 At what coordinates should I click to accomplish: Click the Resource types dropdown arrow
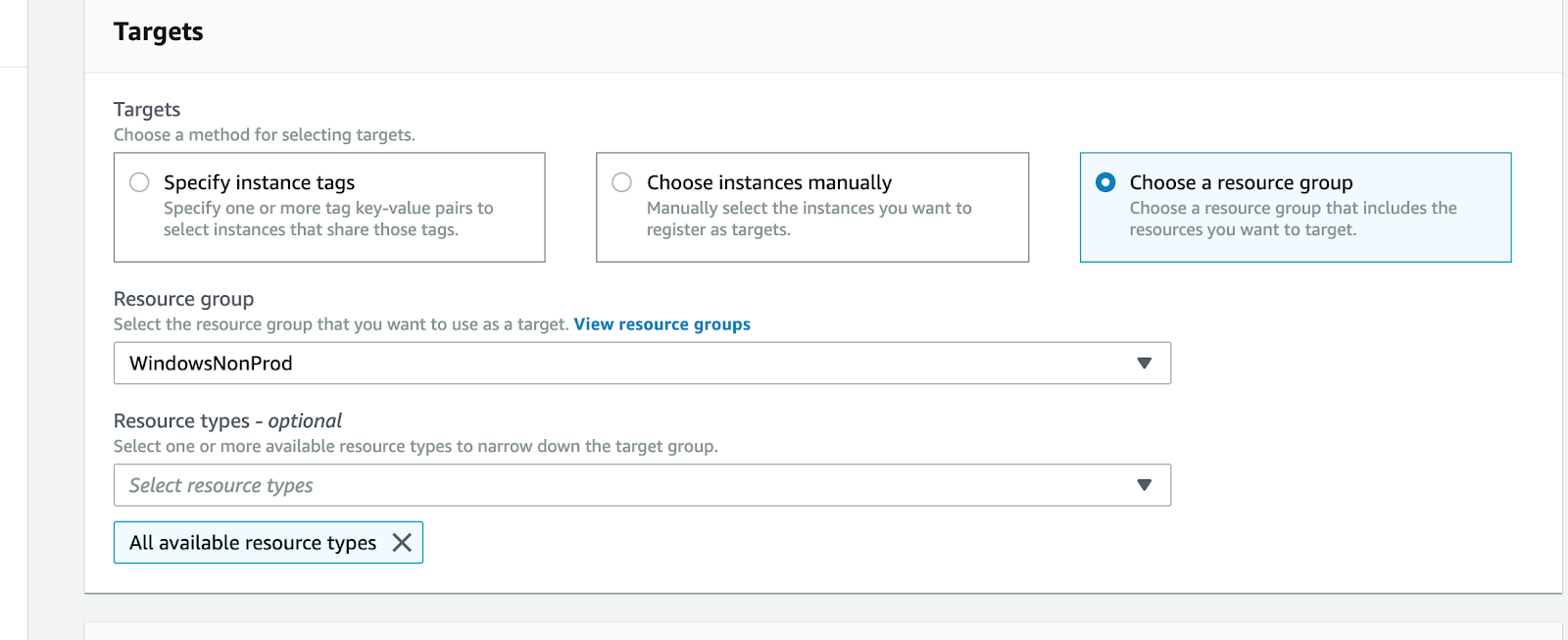1144,485
